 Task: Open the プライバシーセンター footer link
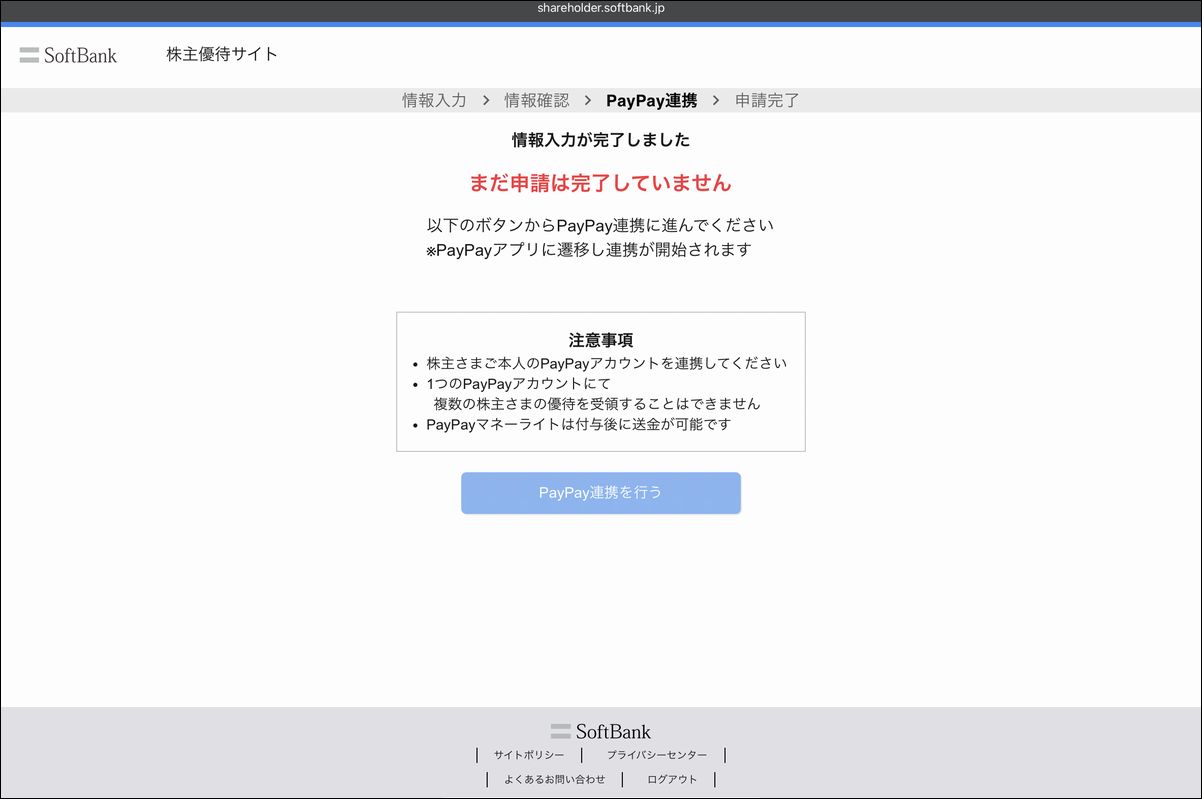(656, 755)
